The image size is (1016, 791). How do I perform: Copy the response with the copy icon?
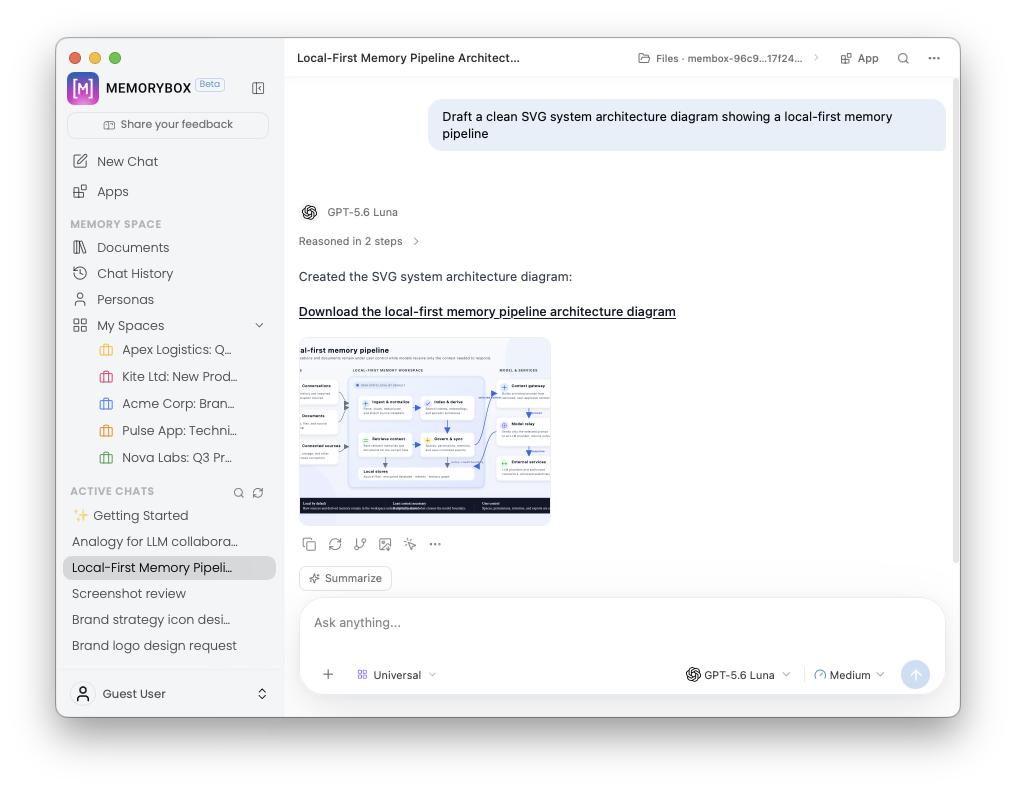coord(309,544)
